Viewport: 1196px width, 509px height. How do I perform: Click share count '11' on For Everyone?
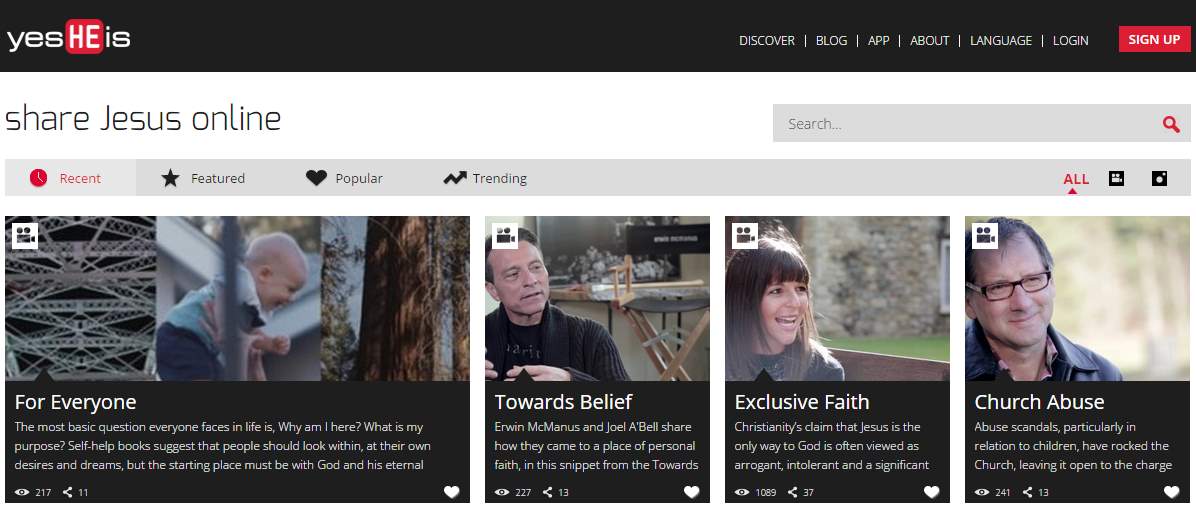coord(83,493)
